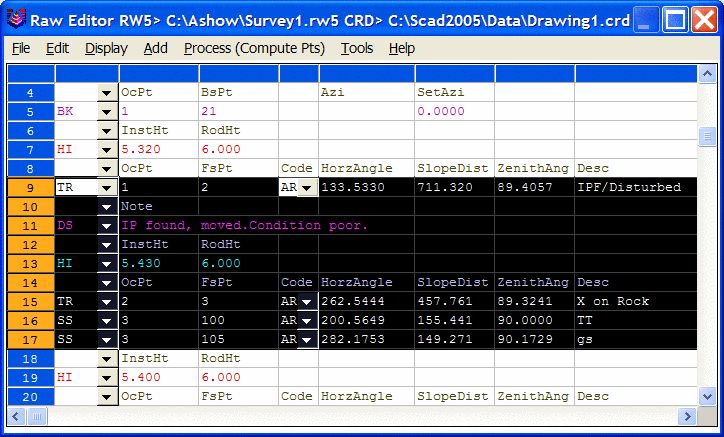The height and width of the screenshot is (437, 724).
Task: Expand record type dropdown in row 16 (SS)
Action: (x=107, y=321)
